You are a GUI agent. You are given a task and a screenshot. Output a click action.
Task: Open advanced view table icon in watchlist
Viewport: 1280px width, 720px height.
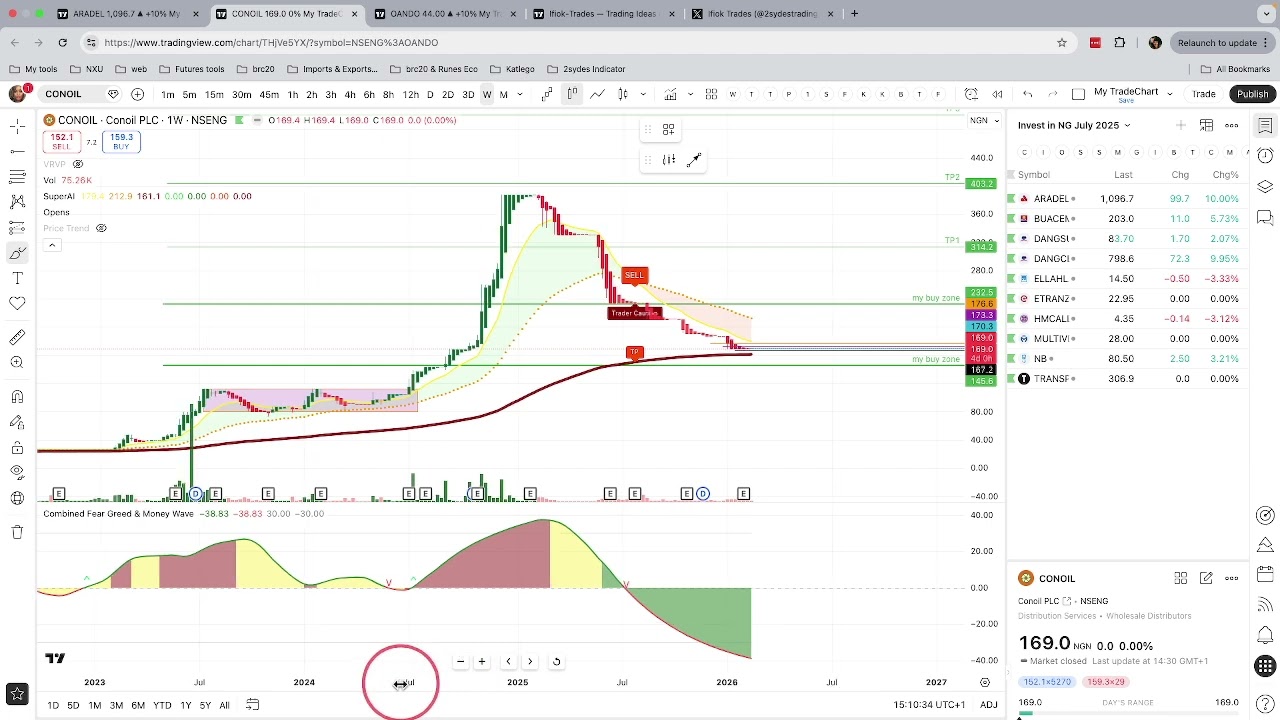click(x=1207, y=125)
